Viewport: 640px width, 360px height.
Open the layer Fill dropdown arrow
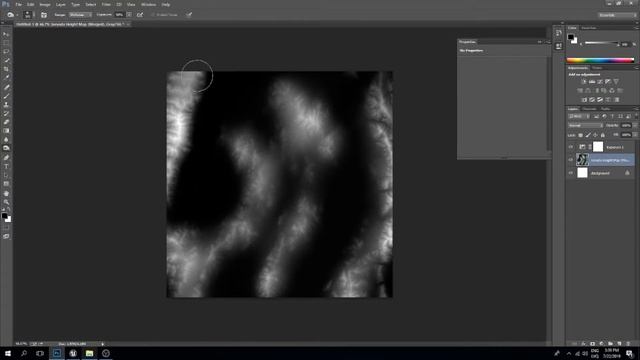(x=635, y=135)
